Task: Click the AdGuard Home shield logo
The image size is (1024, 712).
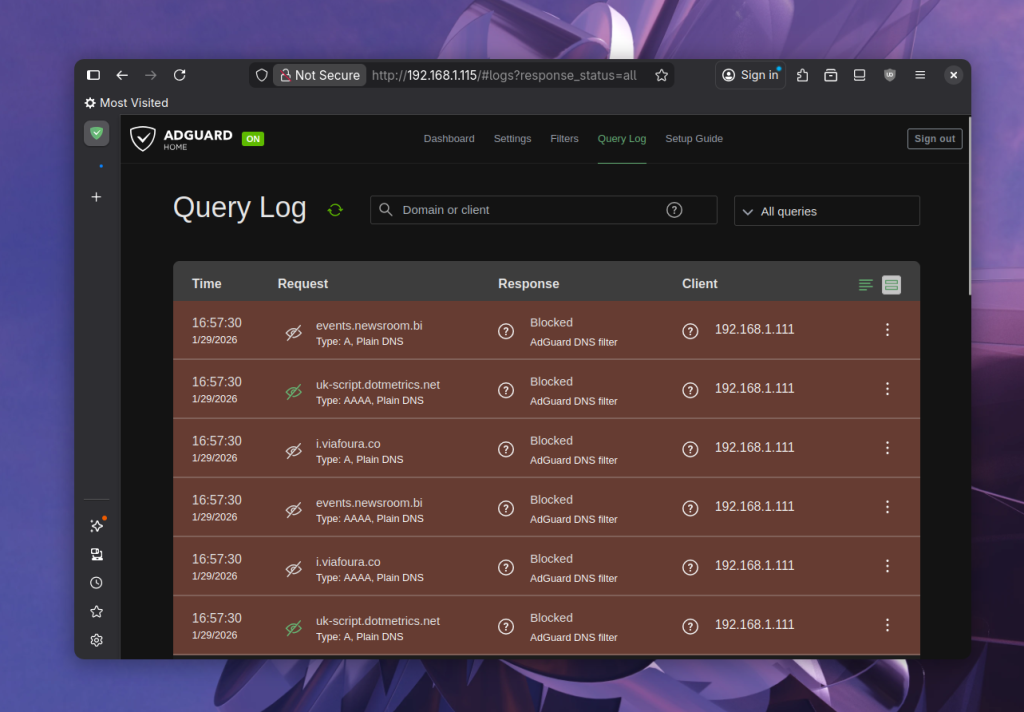Action: 143,139
